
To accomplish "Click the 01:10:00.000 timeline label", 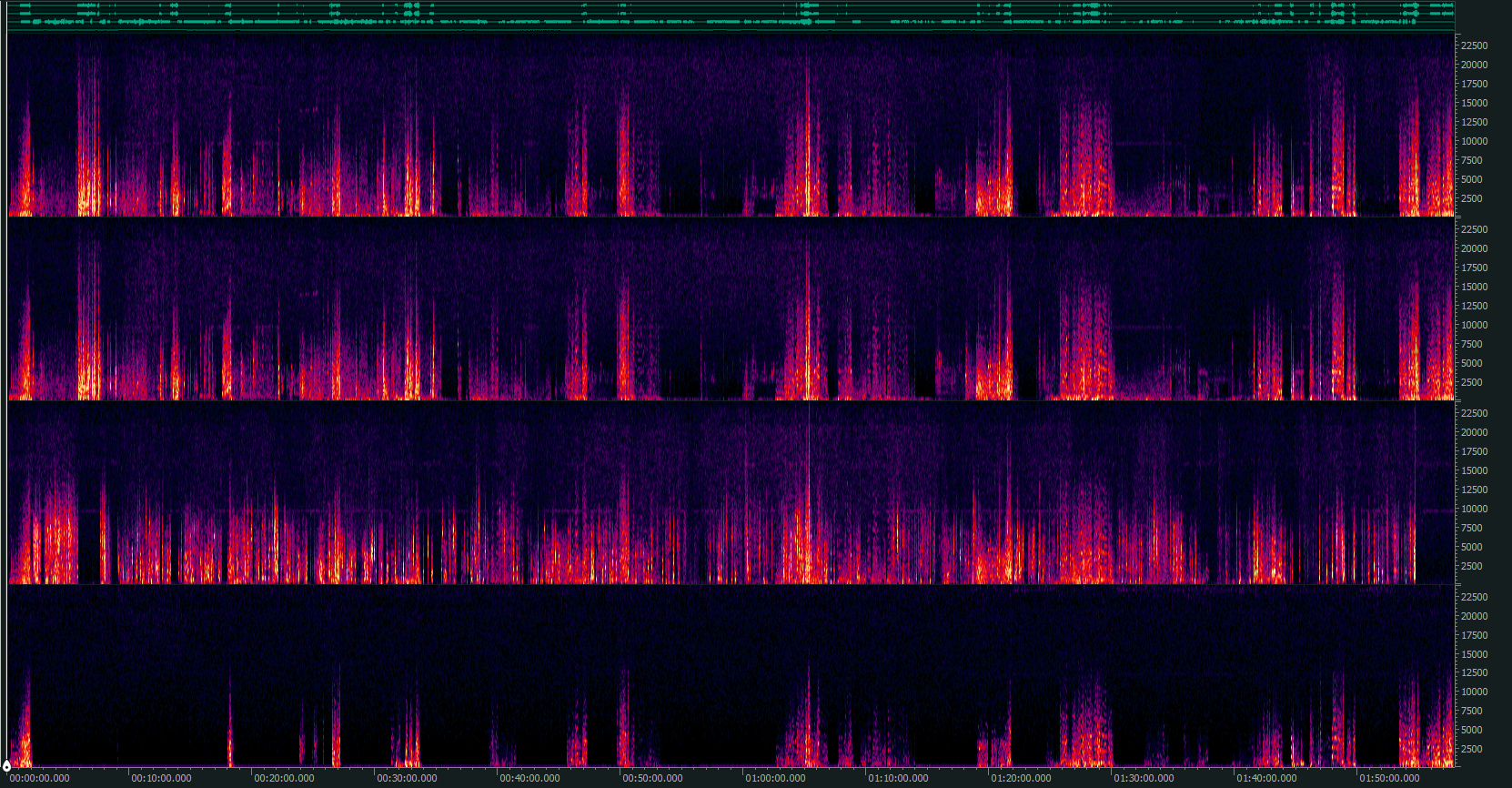I will pos(898,778).
